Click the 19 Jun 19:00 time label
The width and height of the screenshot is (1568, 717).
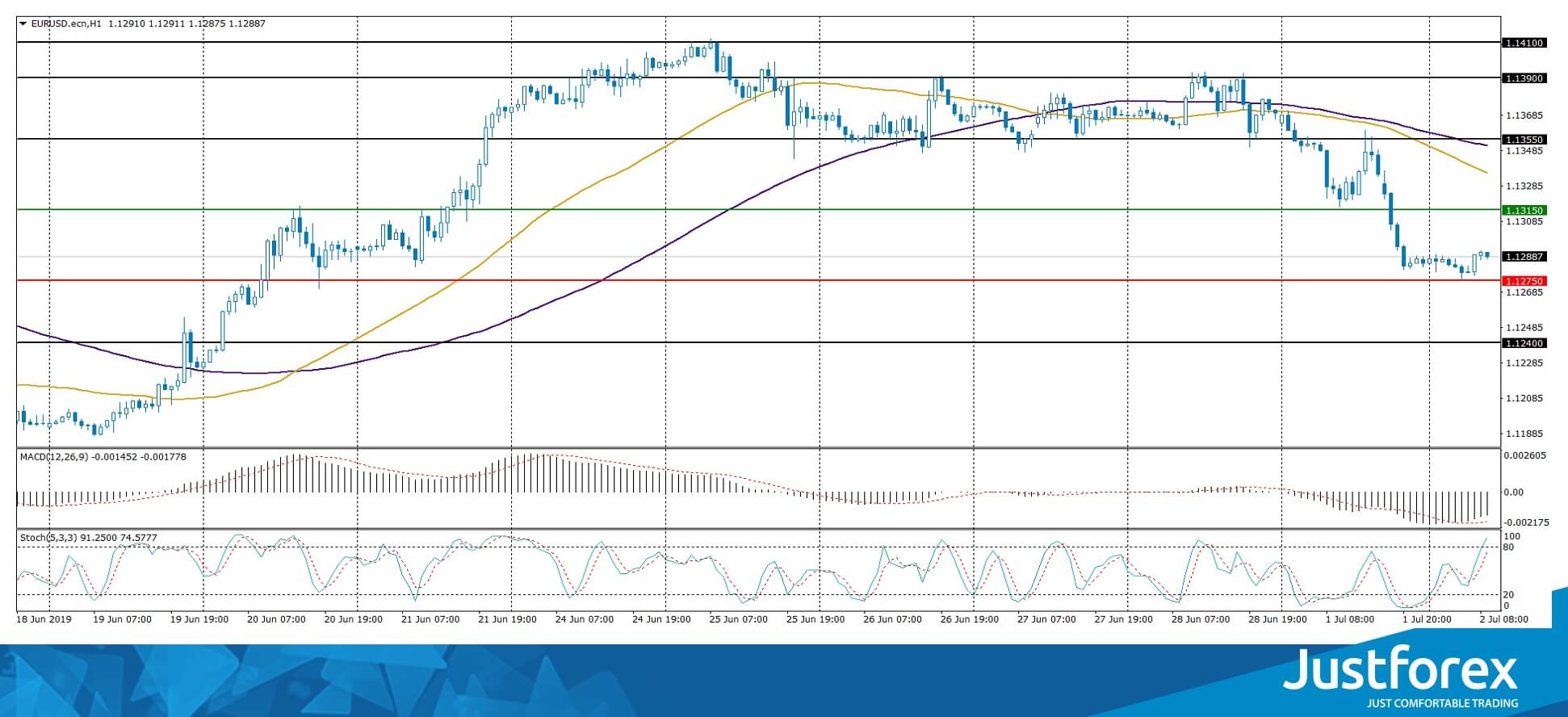tap(199, 619)
